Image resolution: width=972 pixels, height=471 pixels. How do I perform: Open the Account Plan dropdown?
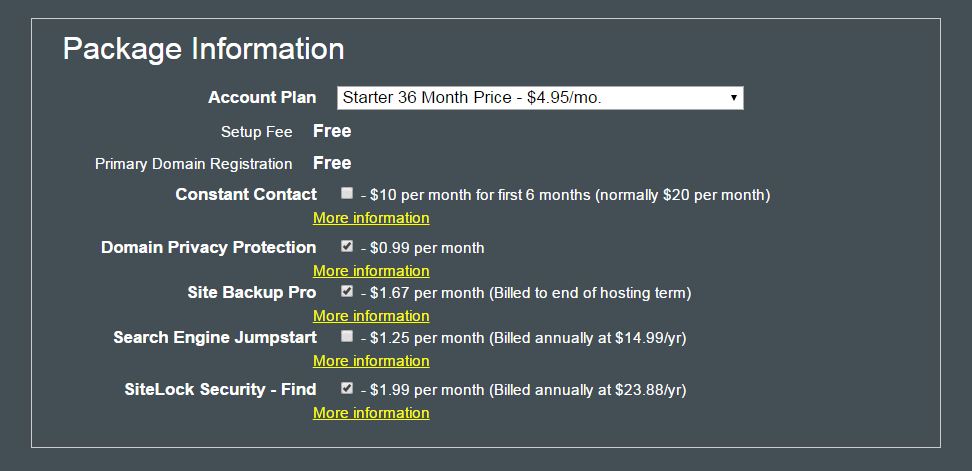coord(540,98)
